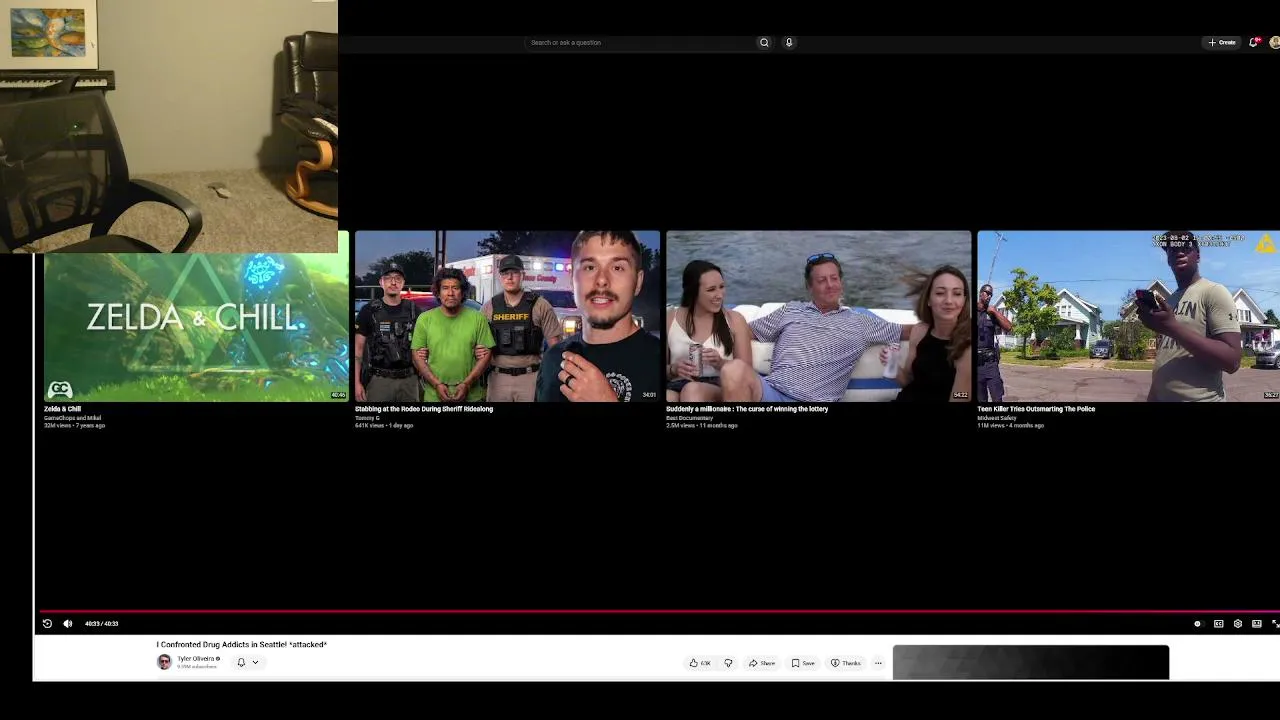Open the Best Documentary channel link

[x=689, y=418]
